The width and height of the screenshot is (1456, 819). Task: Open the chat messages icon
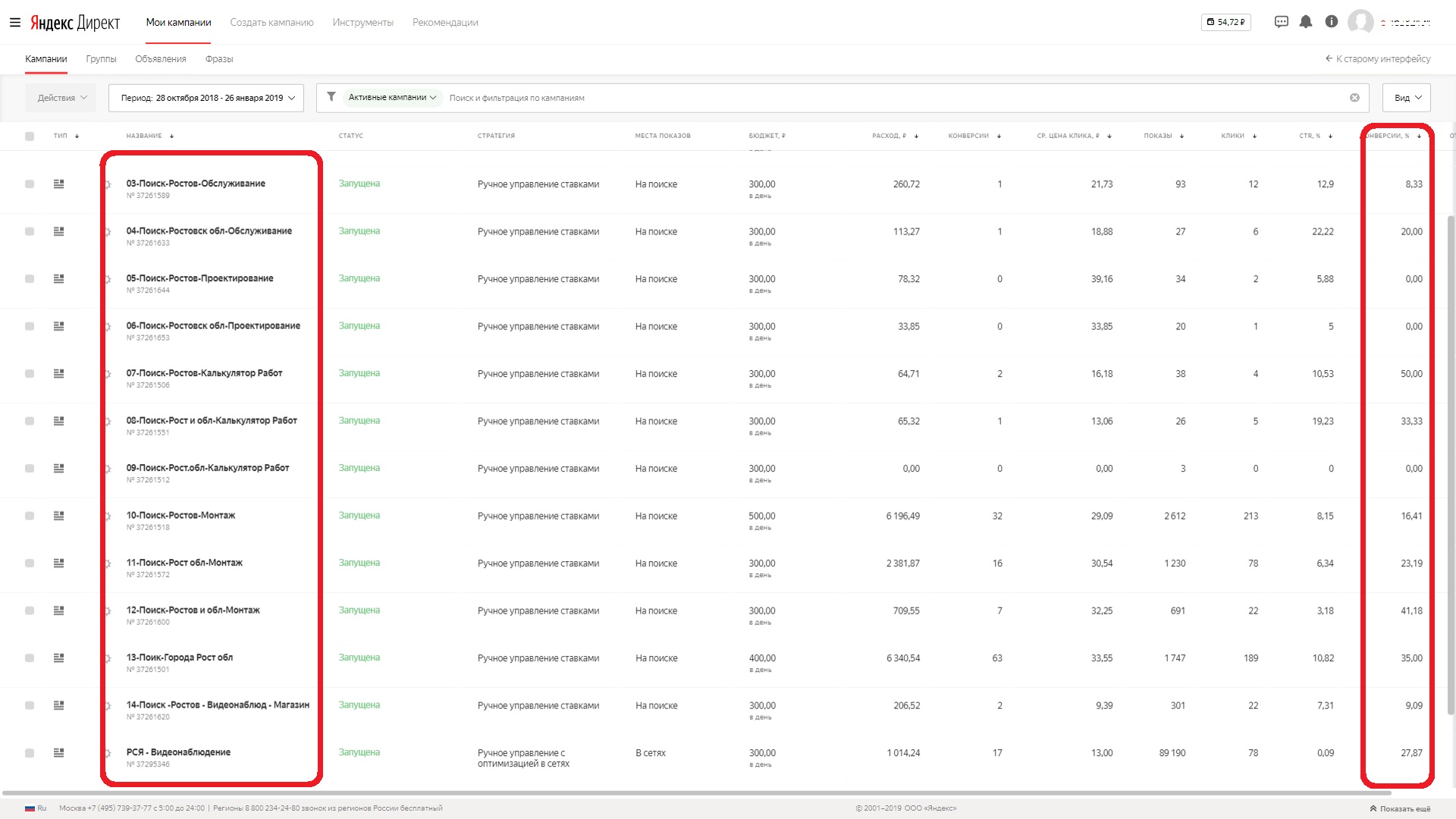click(x=1281, y=22)
